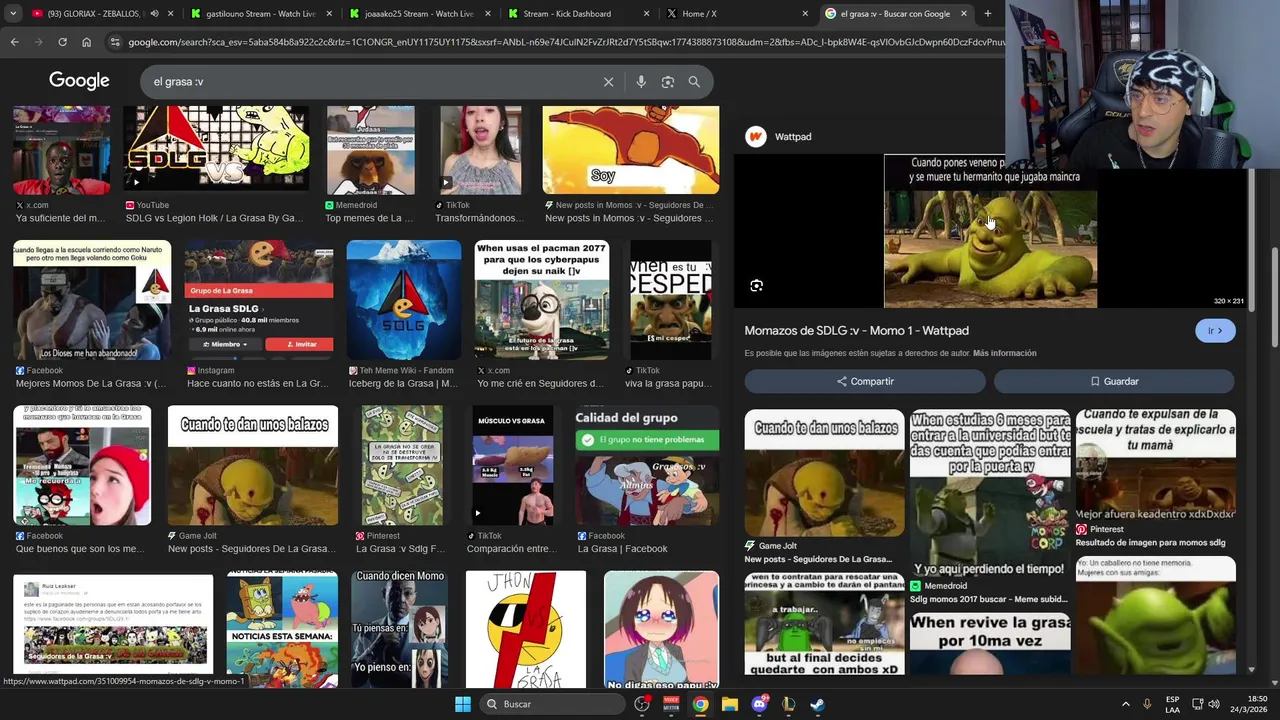Open Cuando te dan unos balazos Game Jolt result
The height and width of the screenshot is (720, 1280).
click(253, 465)
